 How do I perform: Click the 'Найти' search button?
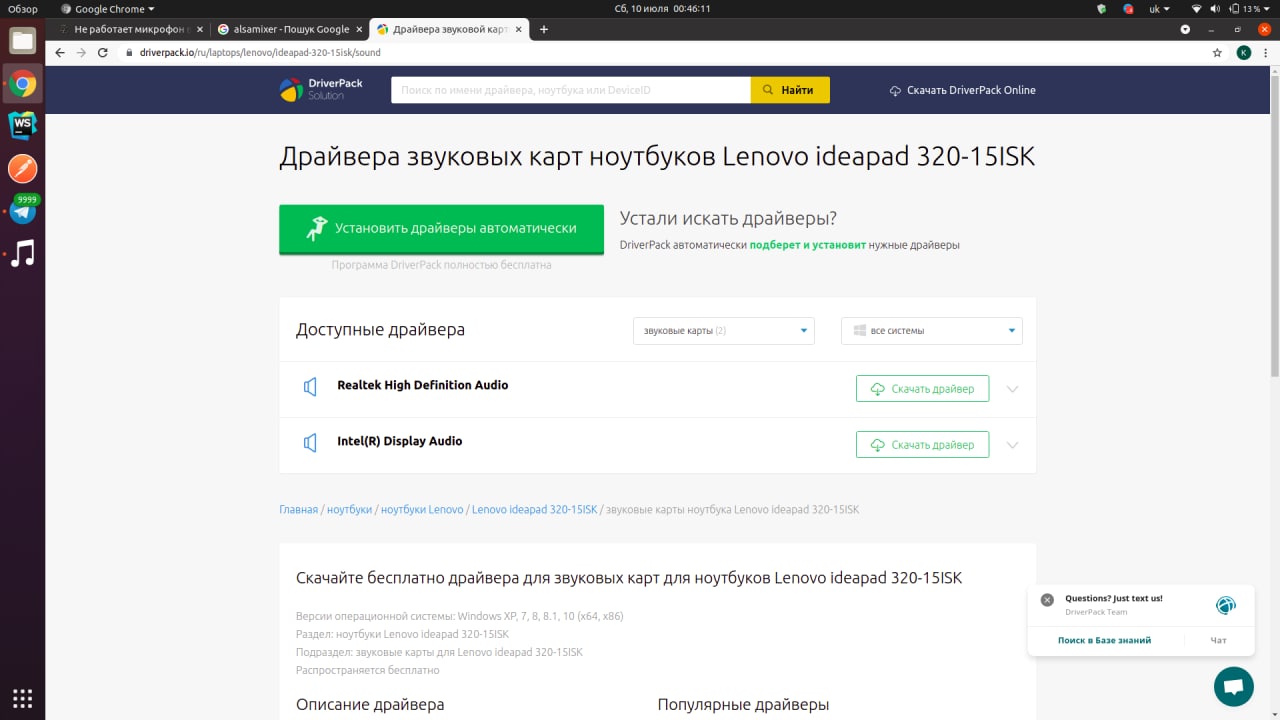click(x=790, y=90)
